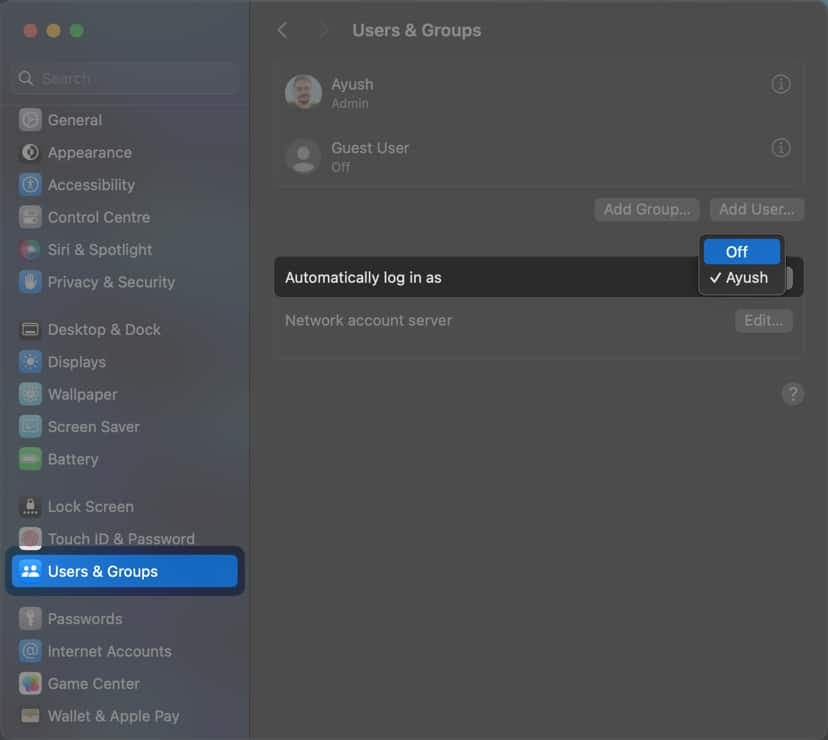The height and width of the screenshot is (740, 828).
Task: Edit the Network account server
Action: coord(764,321)
